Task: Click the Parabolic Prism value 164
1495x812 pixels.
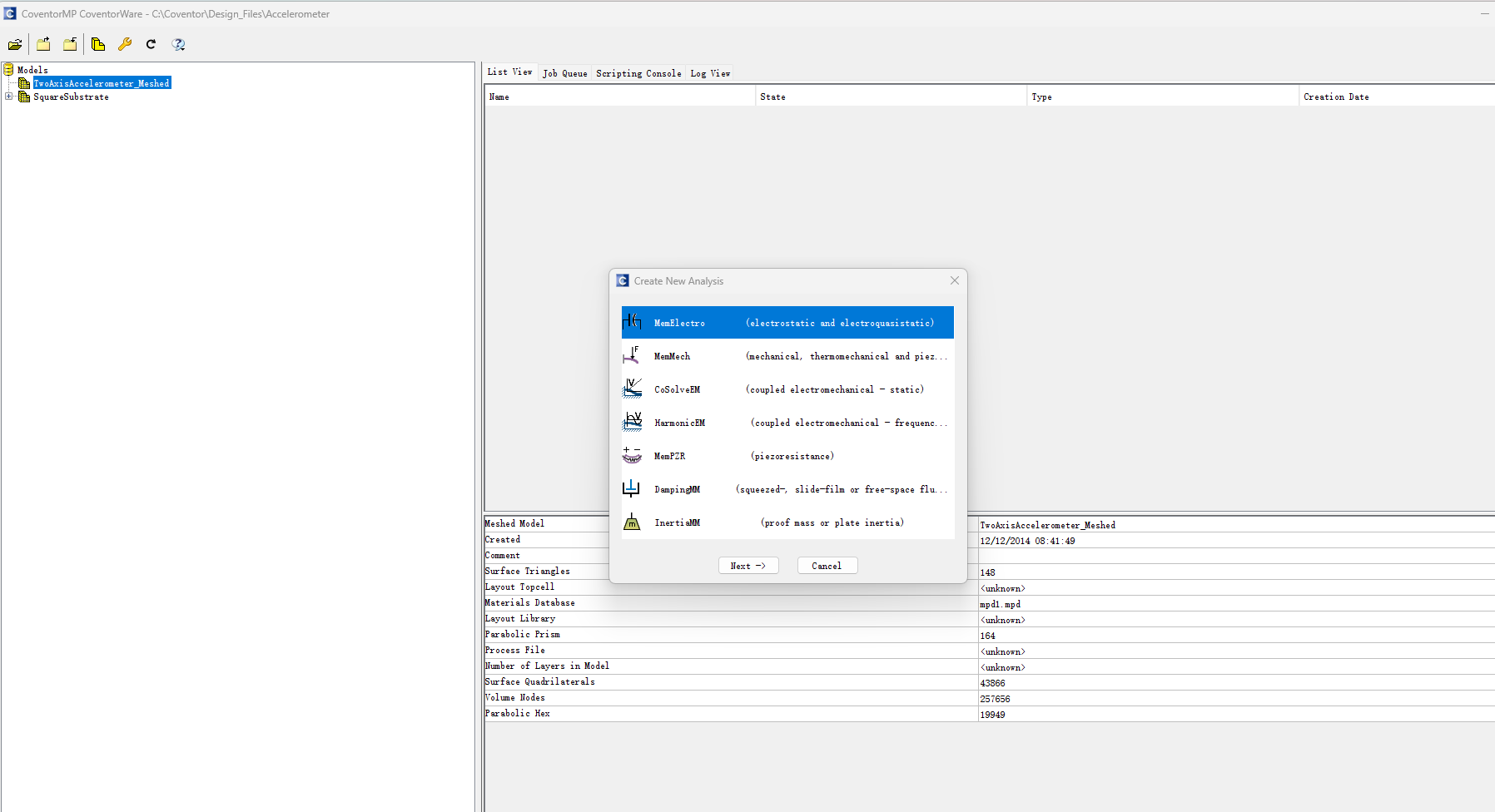Action: [987, 636]
